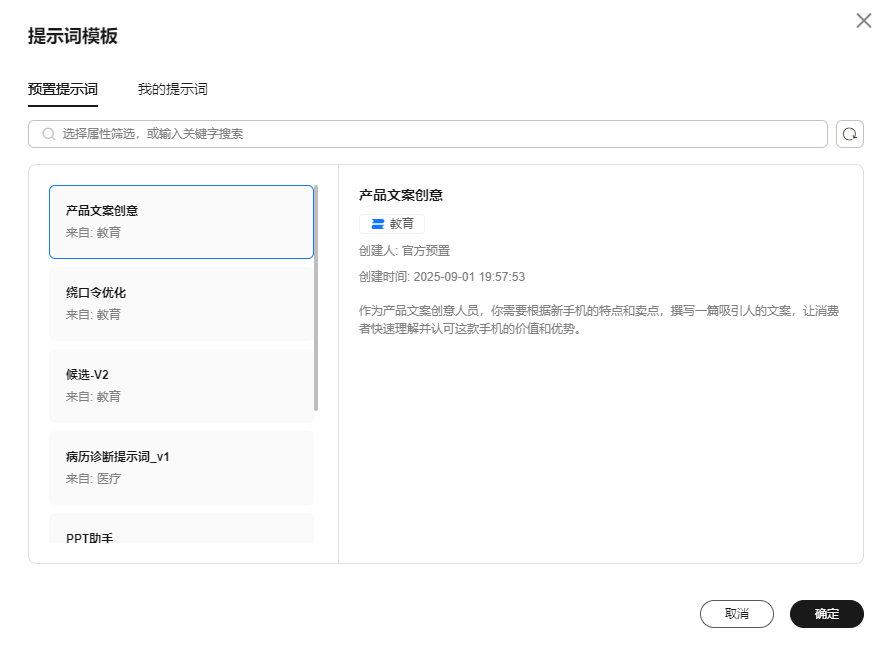
Task: Click the template list scrollbar
Action: coord(316,298)
